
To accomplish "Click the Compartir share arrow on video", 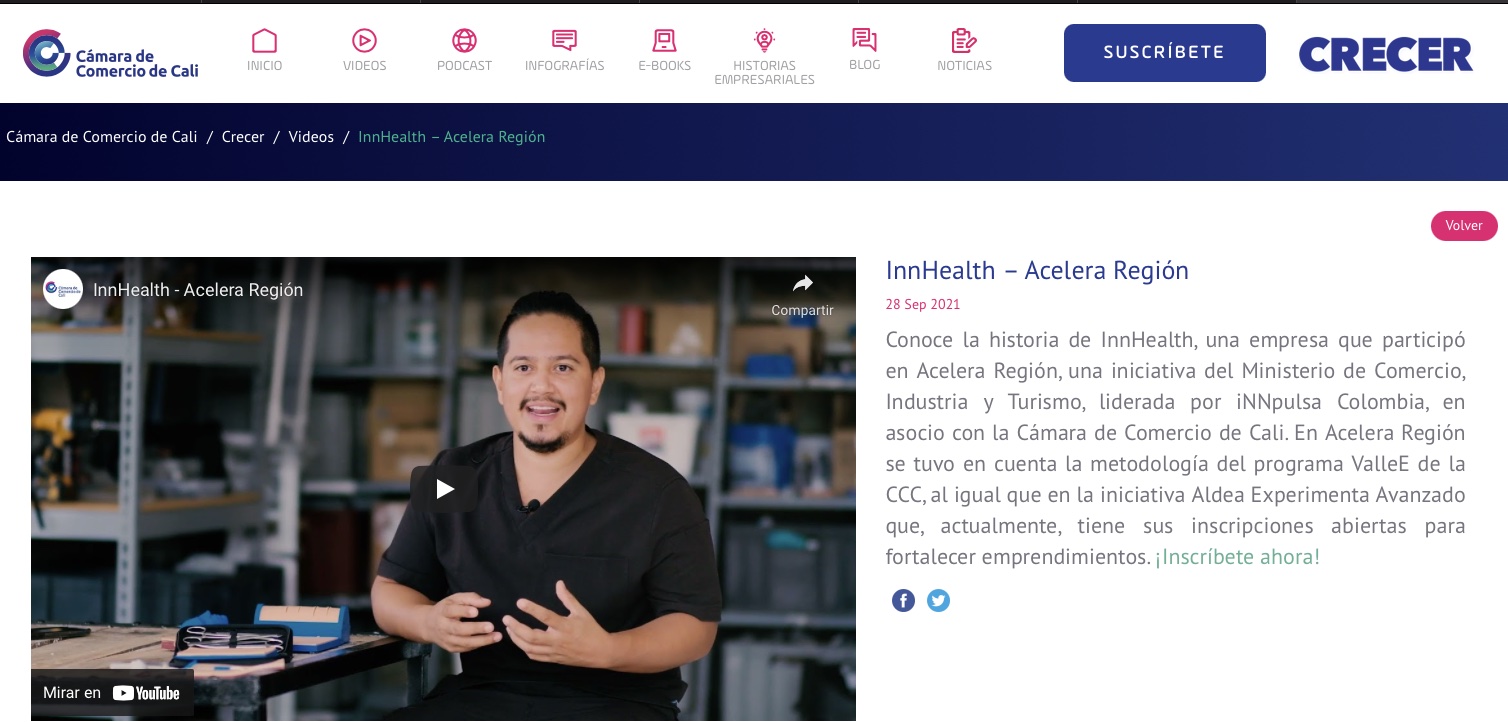I will pyautogui.click(x=802, y=284).
